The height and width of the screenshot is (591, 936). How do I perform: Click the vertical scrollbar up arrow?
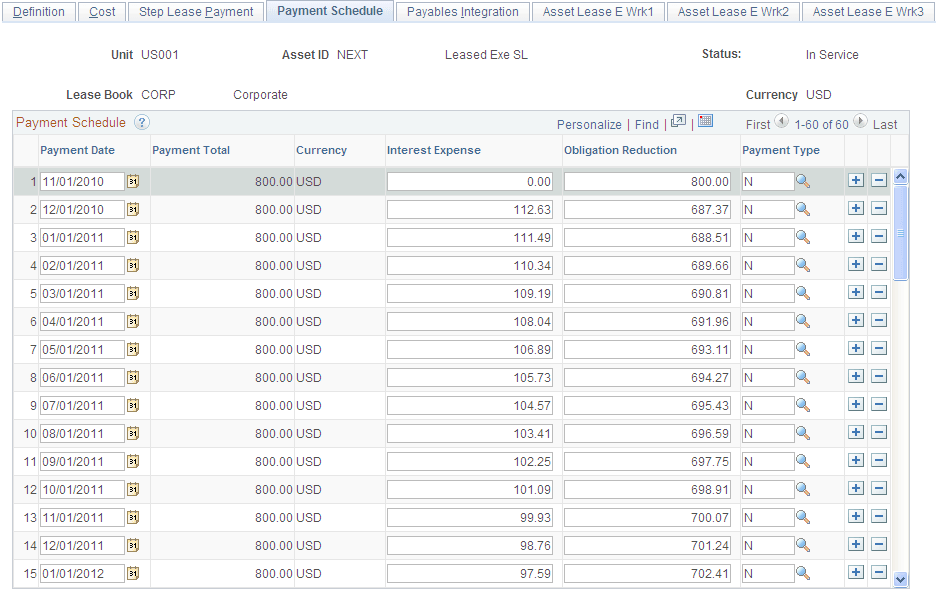coord(901,174)
